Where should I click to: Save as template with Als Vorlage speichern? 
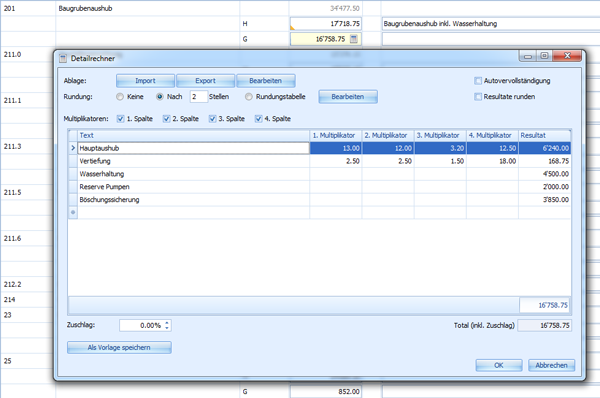tap(119, 347)
